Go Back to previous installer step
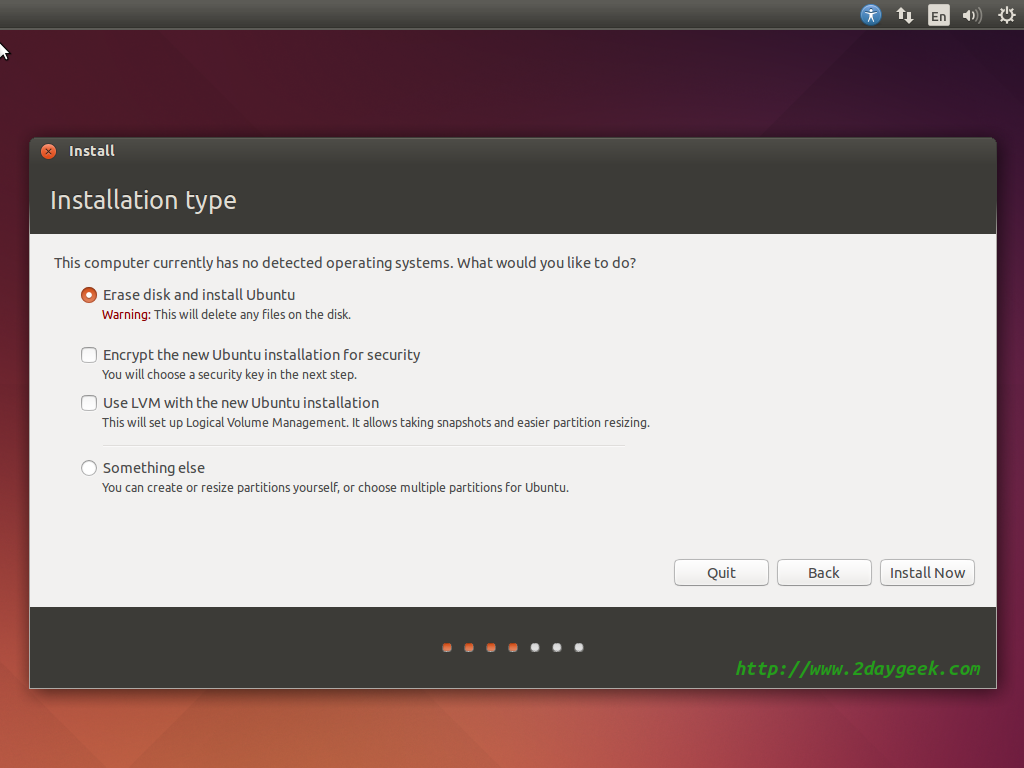This screenshot has height=768, width=1024. click(x=824, y=573)
